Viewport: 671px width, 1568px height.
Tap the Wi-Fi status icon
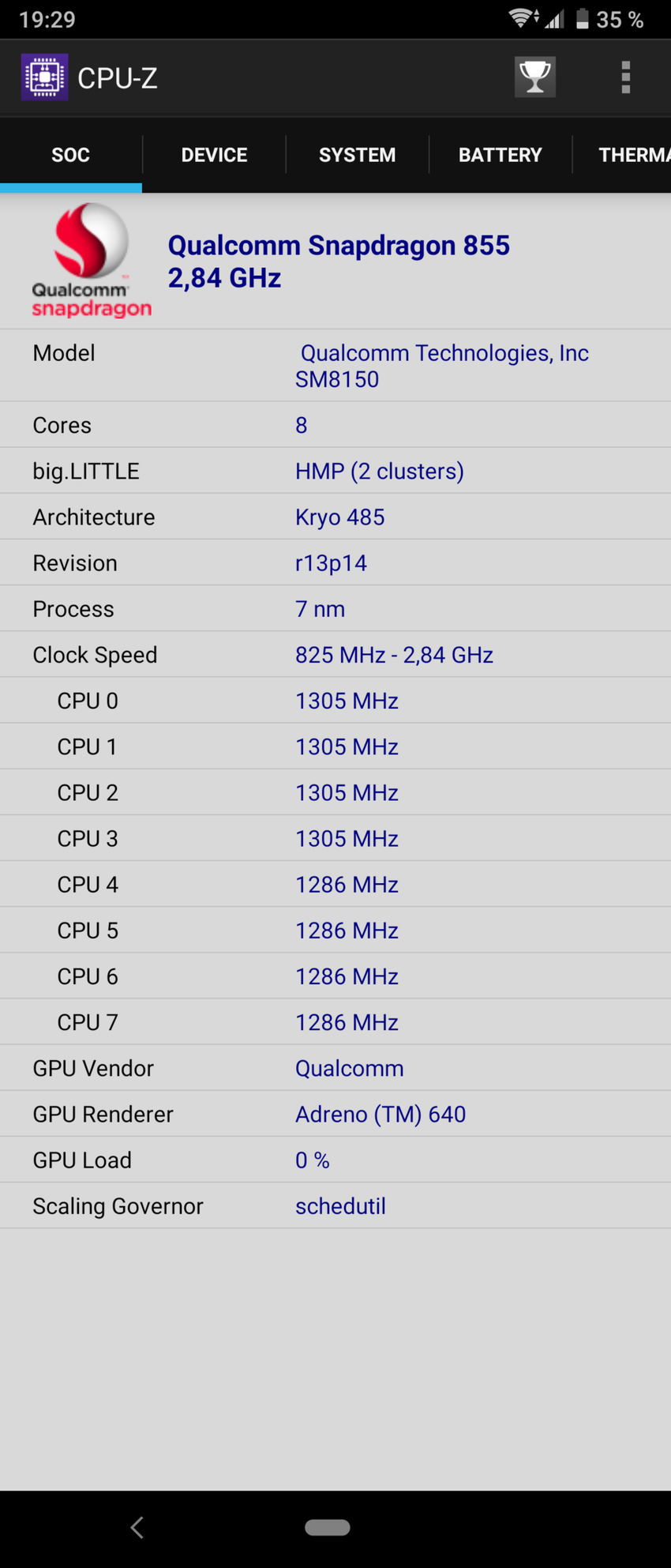coord(523,19)
